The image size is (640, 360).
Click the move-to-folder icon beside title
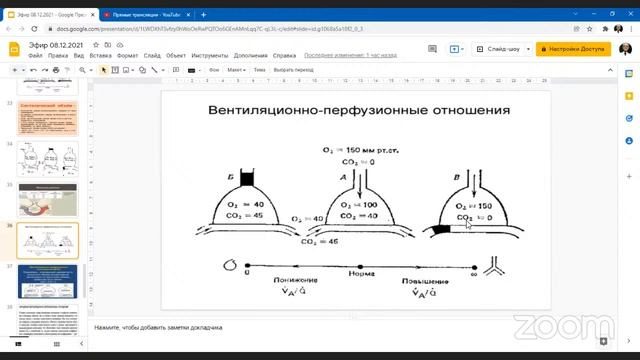coord(108,45)
